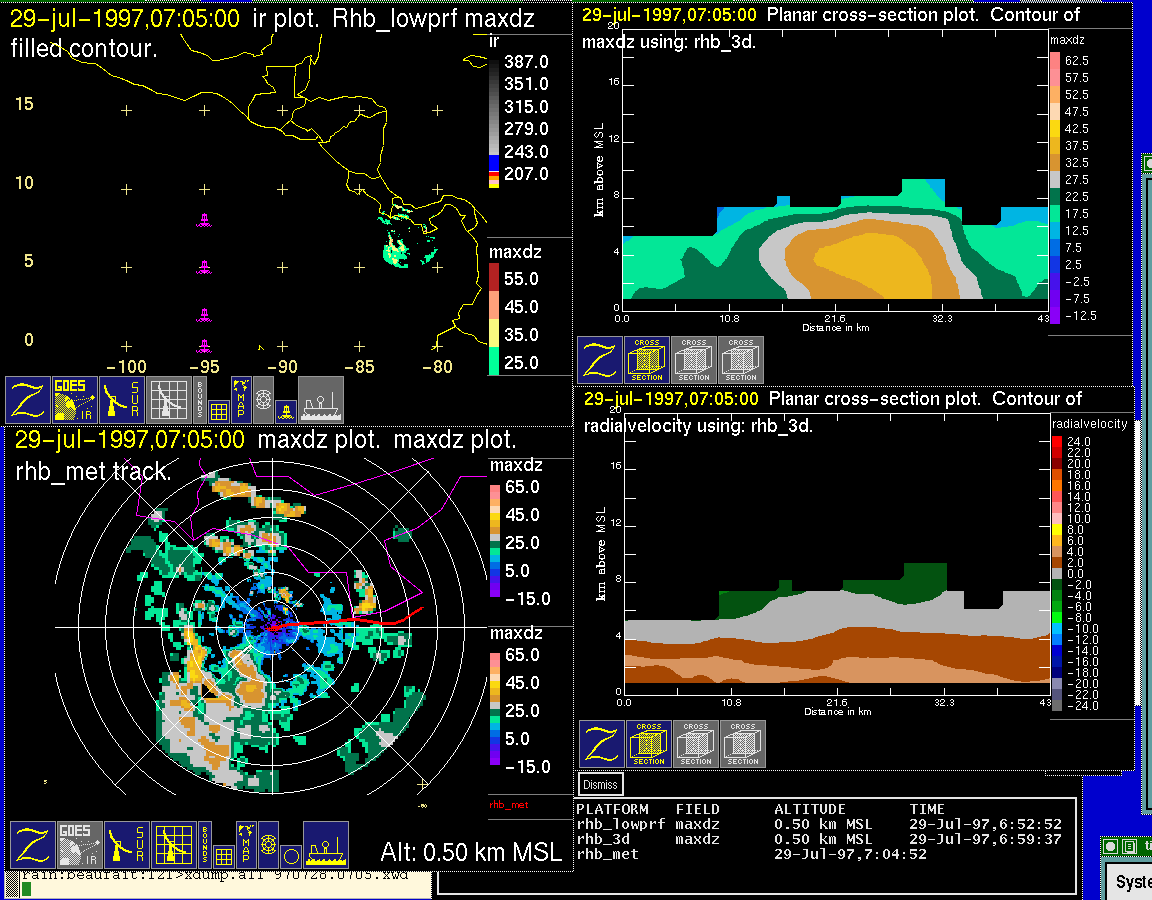
Task: Toggle buoy icon in the ir plot toolbar
Action: click(284, 409)
